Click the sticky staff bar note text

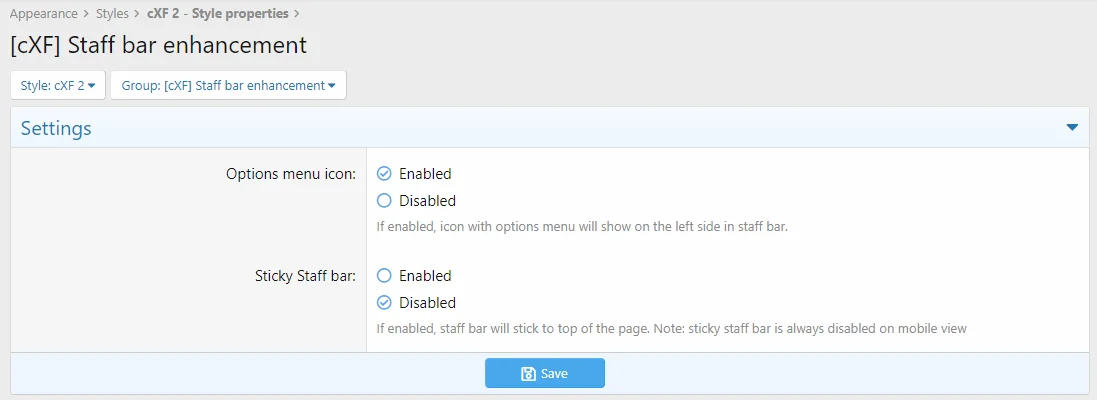[671, 328]
